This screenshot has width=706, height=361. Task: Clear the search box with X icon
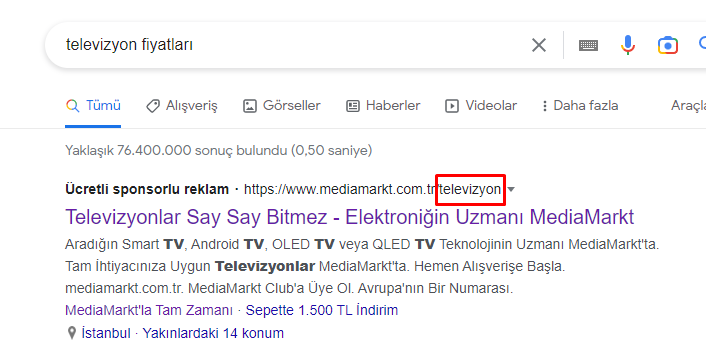pyautogui.click(x=539, y=45)
